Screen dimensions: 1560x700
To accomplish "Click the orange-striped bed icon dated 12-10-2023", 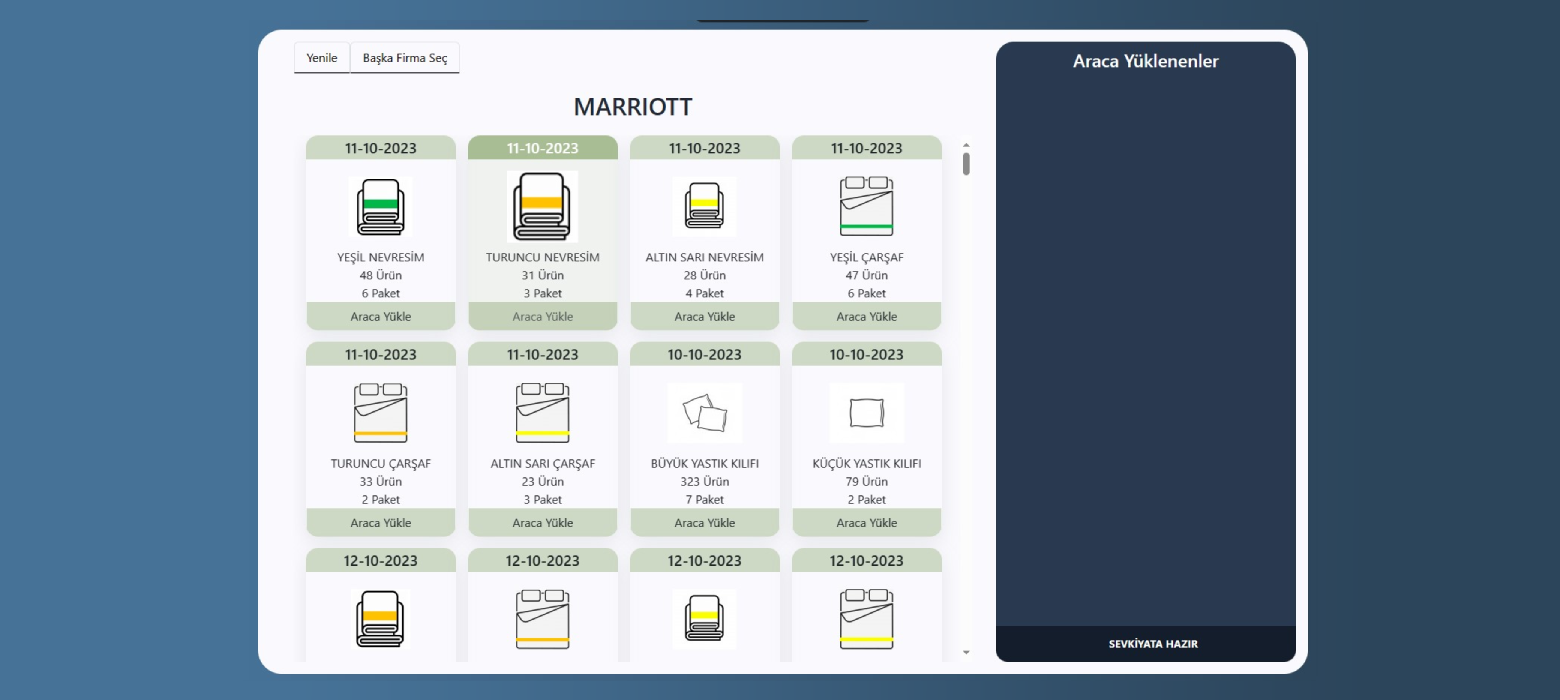I will coord(543,619).
